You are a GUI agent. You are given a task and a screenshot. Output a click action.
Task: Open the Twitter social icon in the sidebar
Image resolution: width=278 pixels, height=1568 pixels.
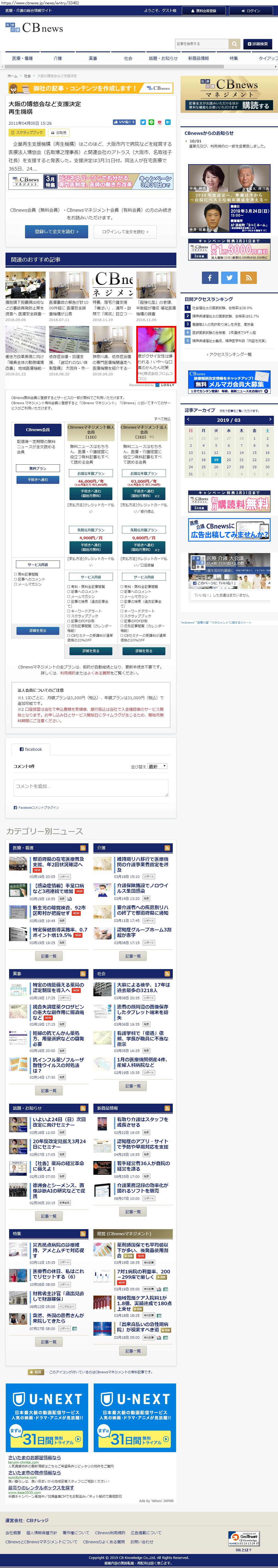[229, 278]
